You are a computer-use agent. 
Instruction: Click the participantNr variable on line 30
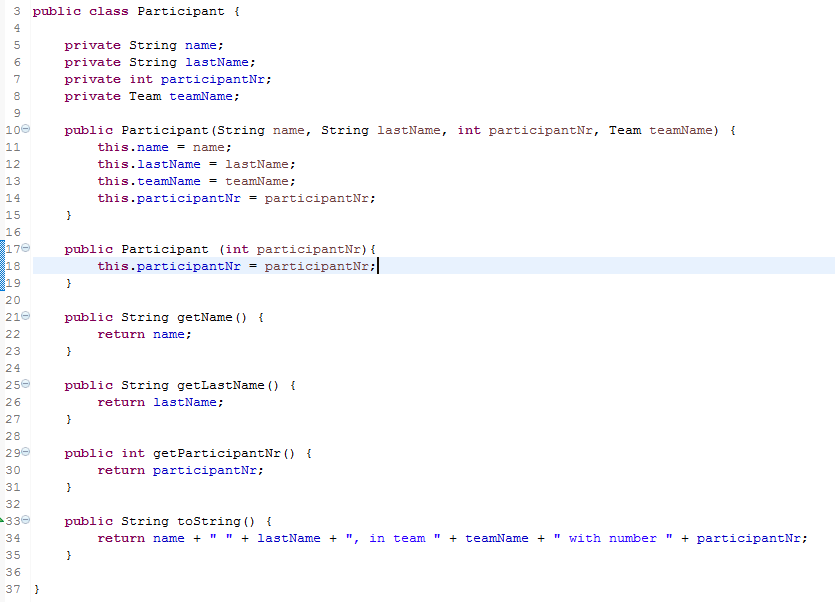pos(205,469)
